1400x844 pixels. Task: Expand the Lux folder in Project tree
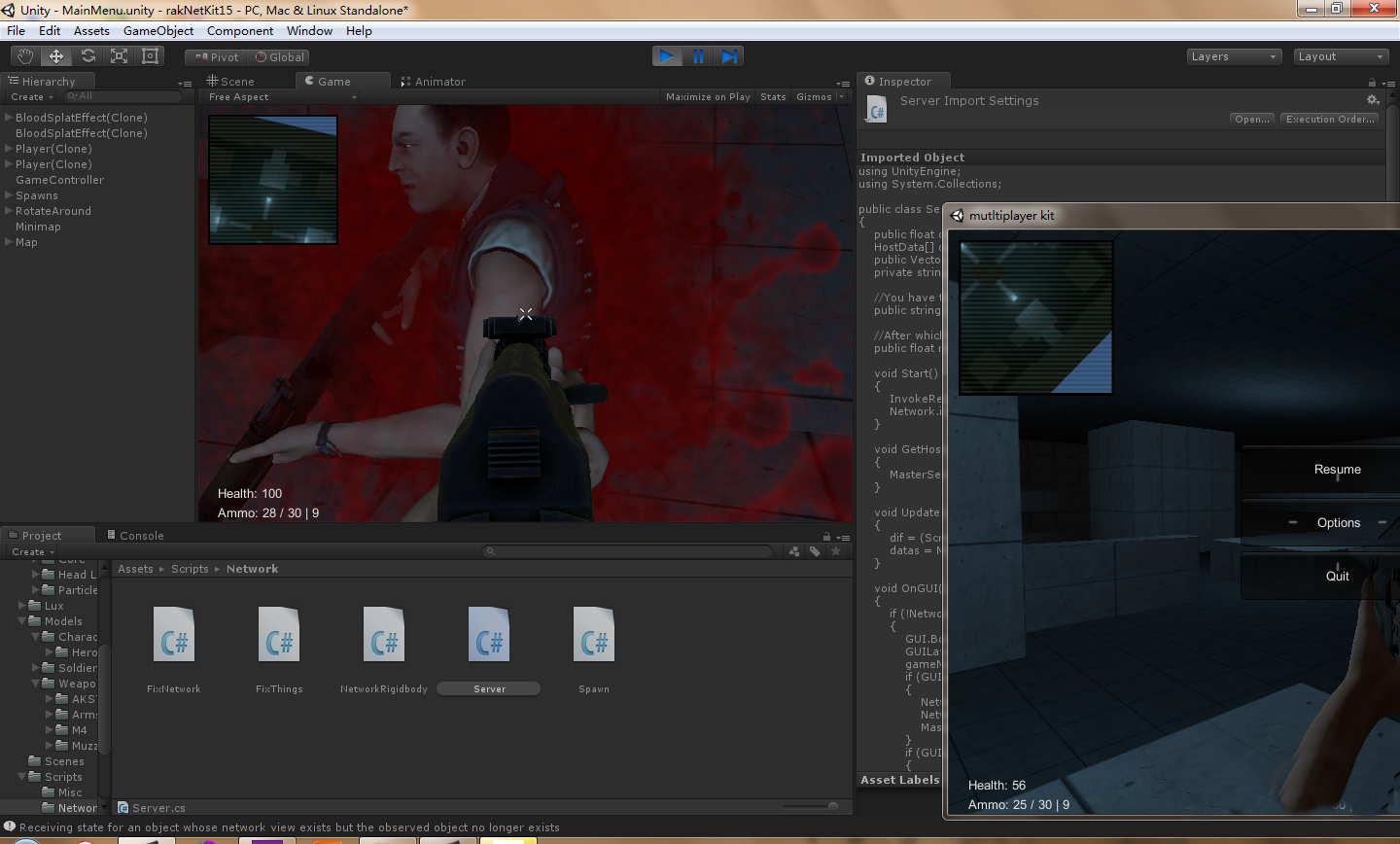[x=22, y=606]
